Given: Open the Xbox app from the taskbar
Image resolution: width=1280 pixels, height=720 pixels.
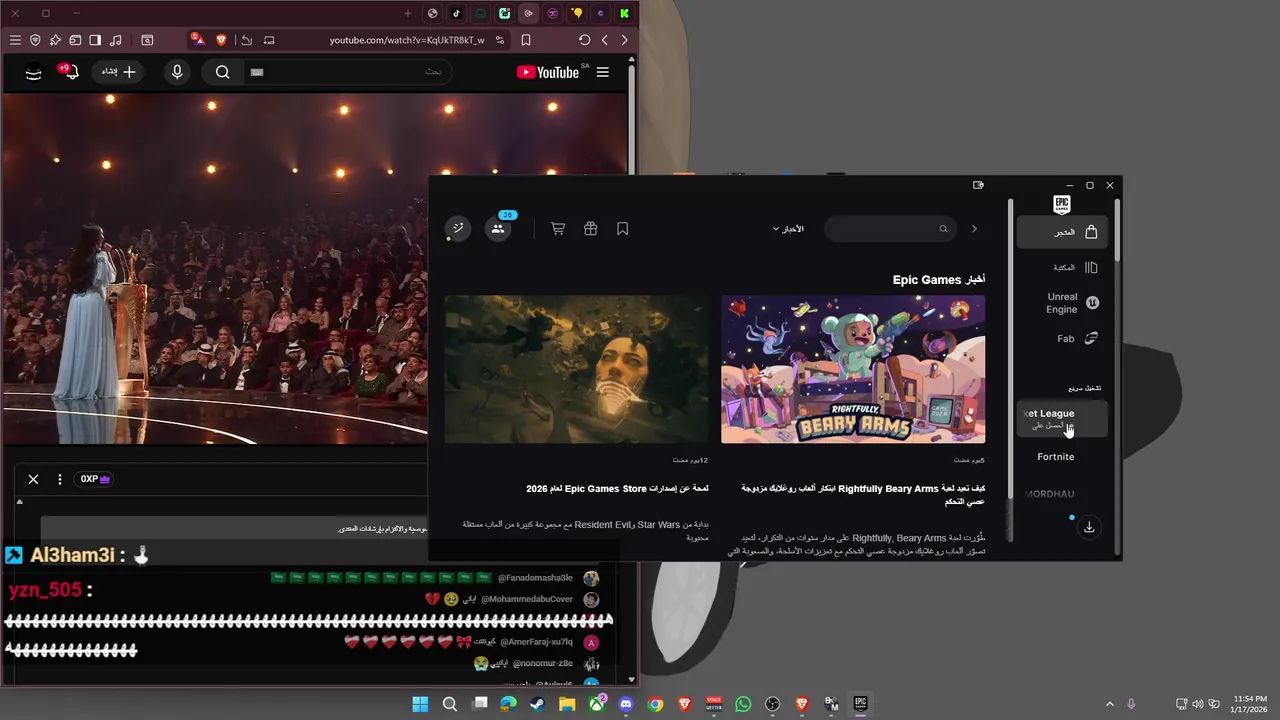Looking at the screenshot, I should click(597, 704).
